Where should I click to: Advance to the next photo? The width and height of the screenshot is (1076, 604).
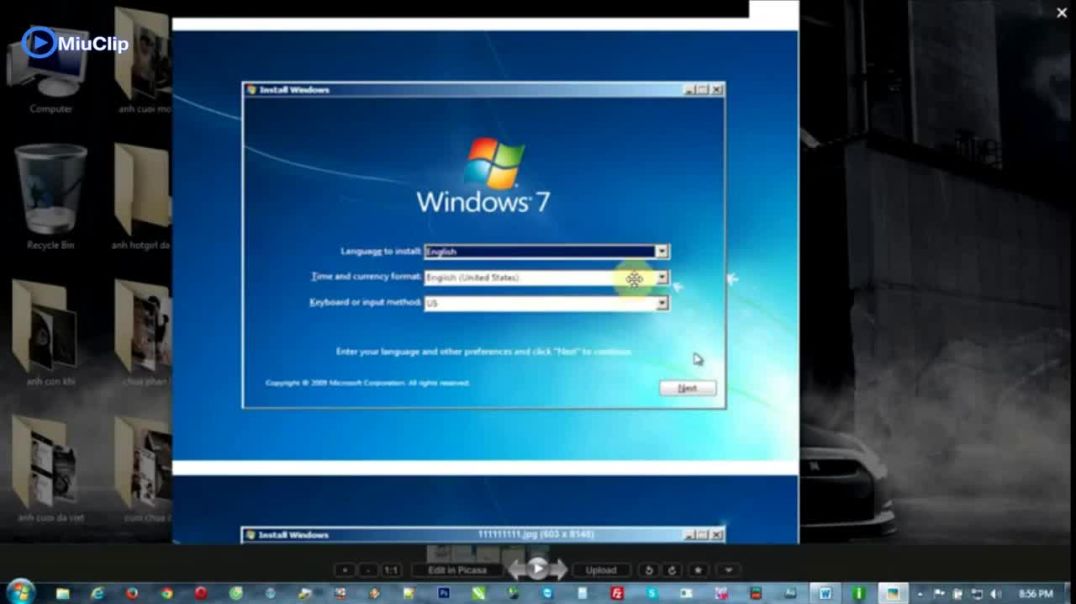561,569
